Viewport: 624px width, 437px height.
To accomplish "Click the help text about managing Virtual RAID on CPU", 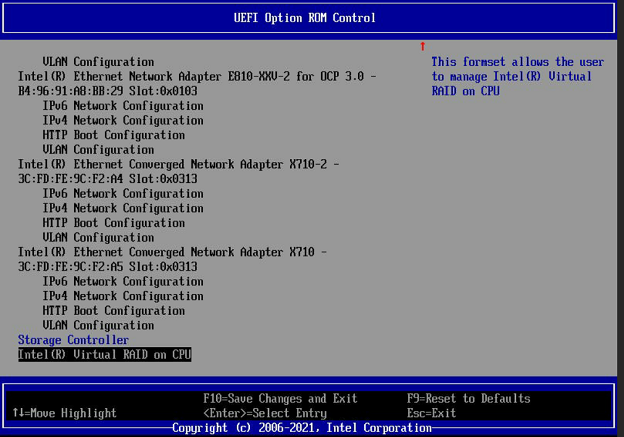I will click(x=518, y=76).
